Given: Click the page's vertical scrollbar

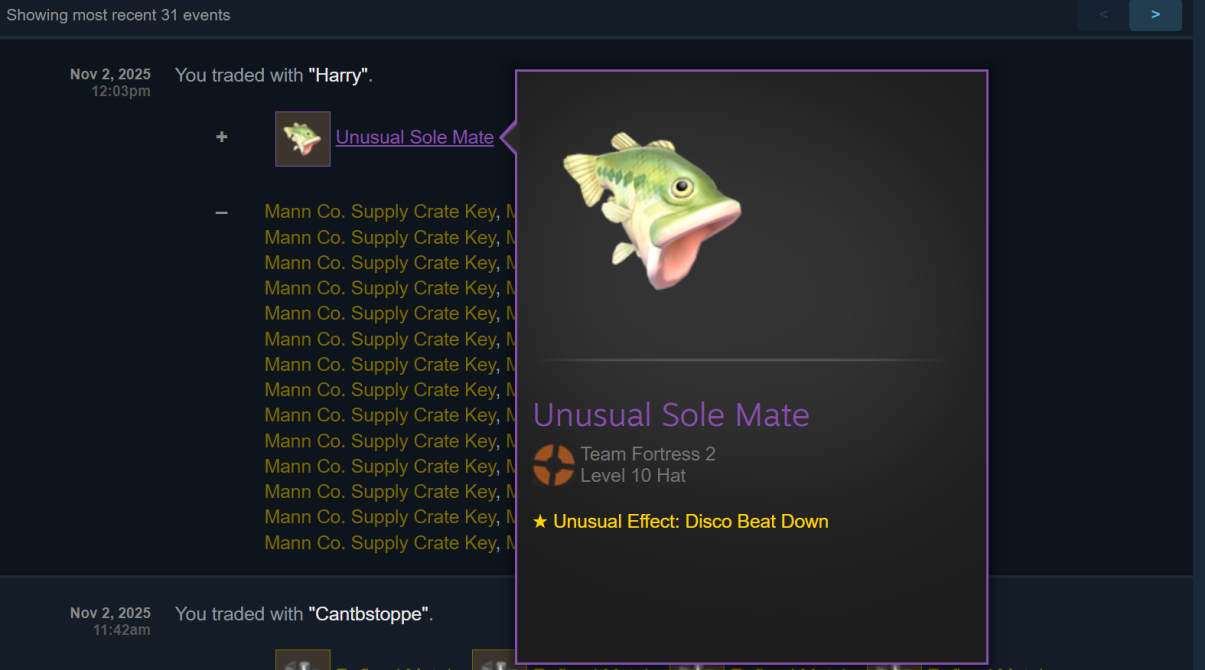Looking at the screenshot, I should pos(1199,335).
